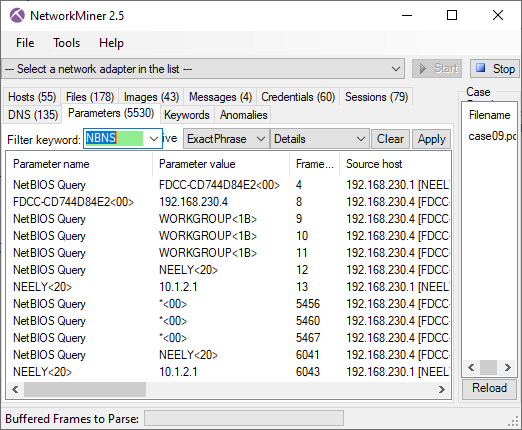This screenshot has width=522, height=430.
Task: Expand the filter keyword history dropdown arrow
Action: 153,138
